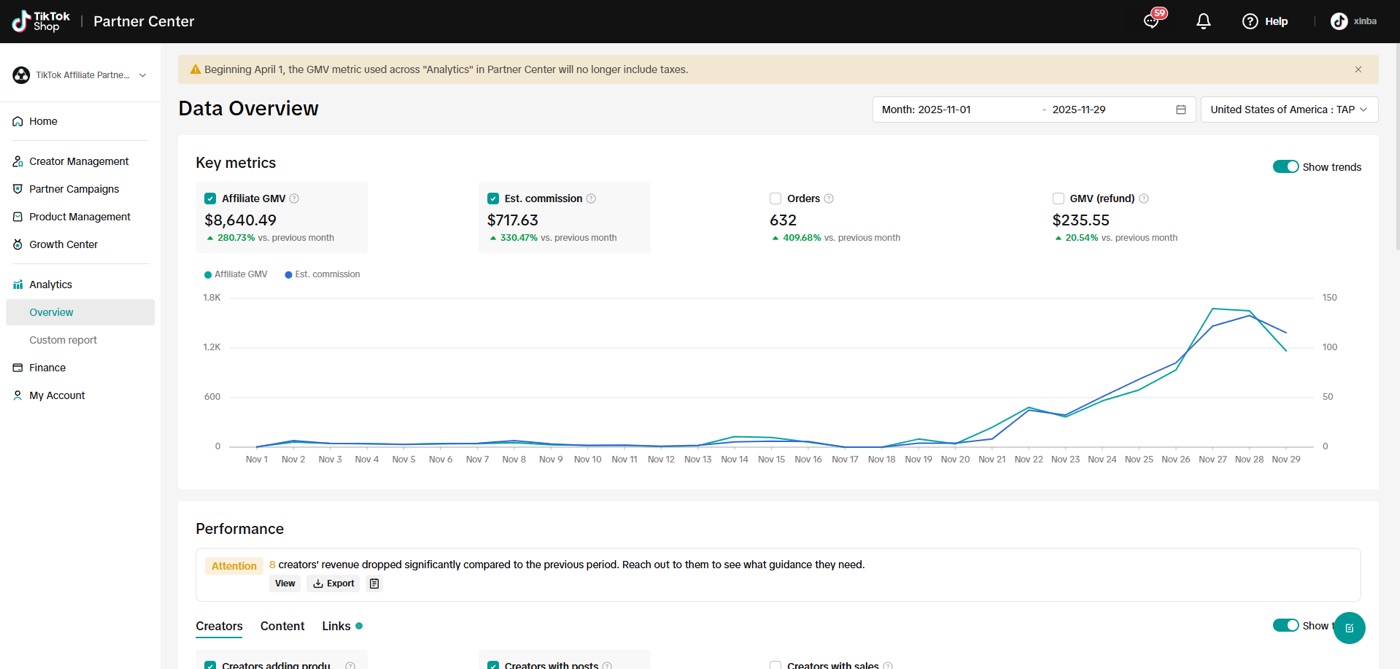Click the info icon beside Est. commission

tap(591, 199)
